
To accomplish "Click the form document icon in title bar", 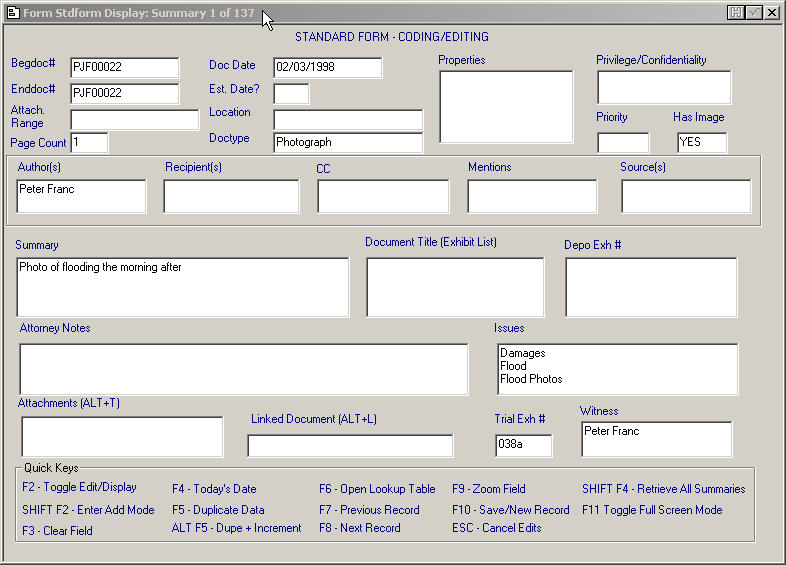I will [14, 13].
